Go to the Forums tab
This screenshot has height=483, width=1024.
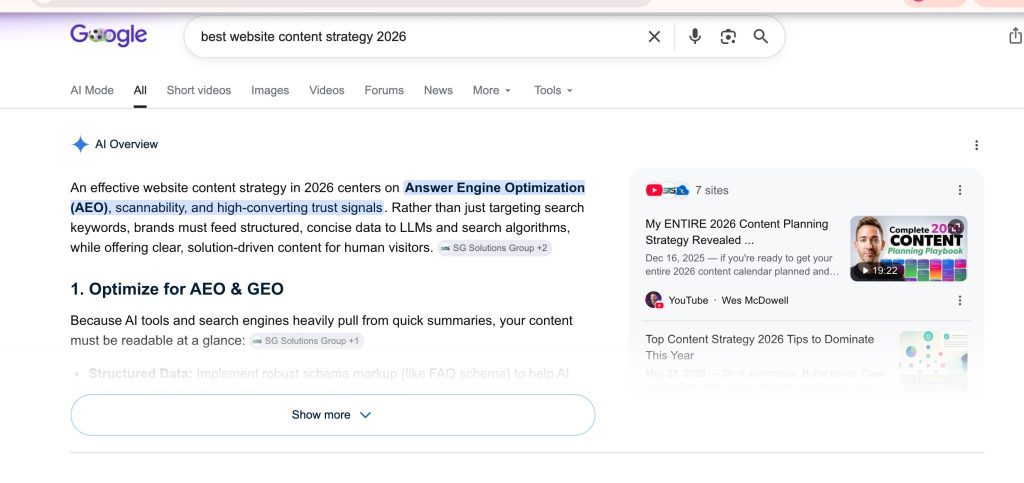click(384, 90)
